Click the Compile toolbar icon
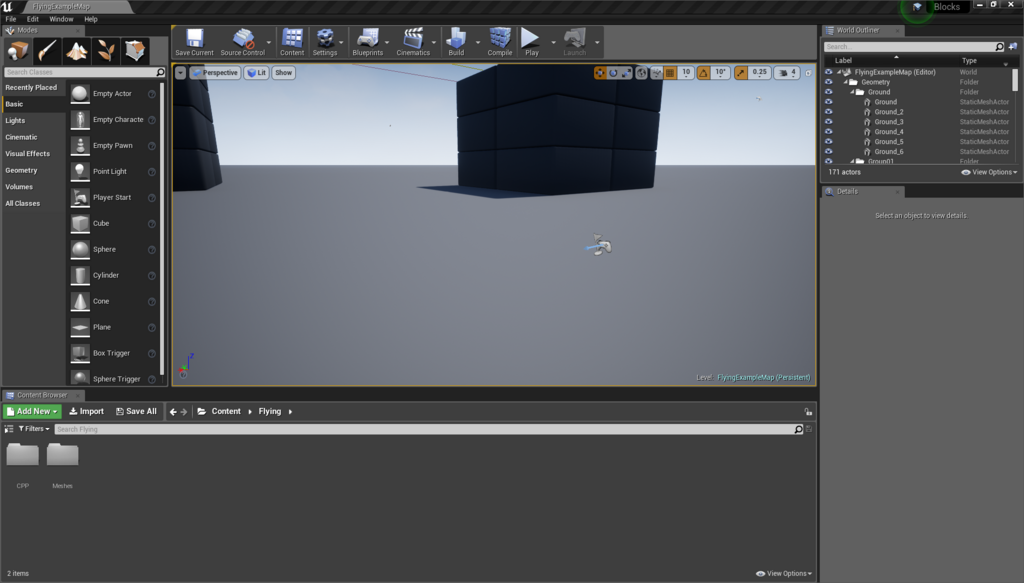 (x=500, y=42)
